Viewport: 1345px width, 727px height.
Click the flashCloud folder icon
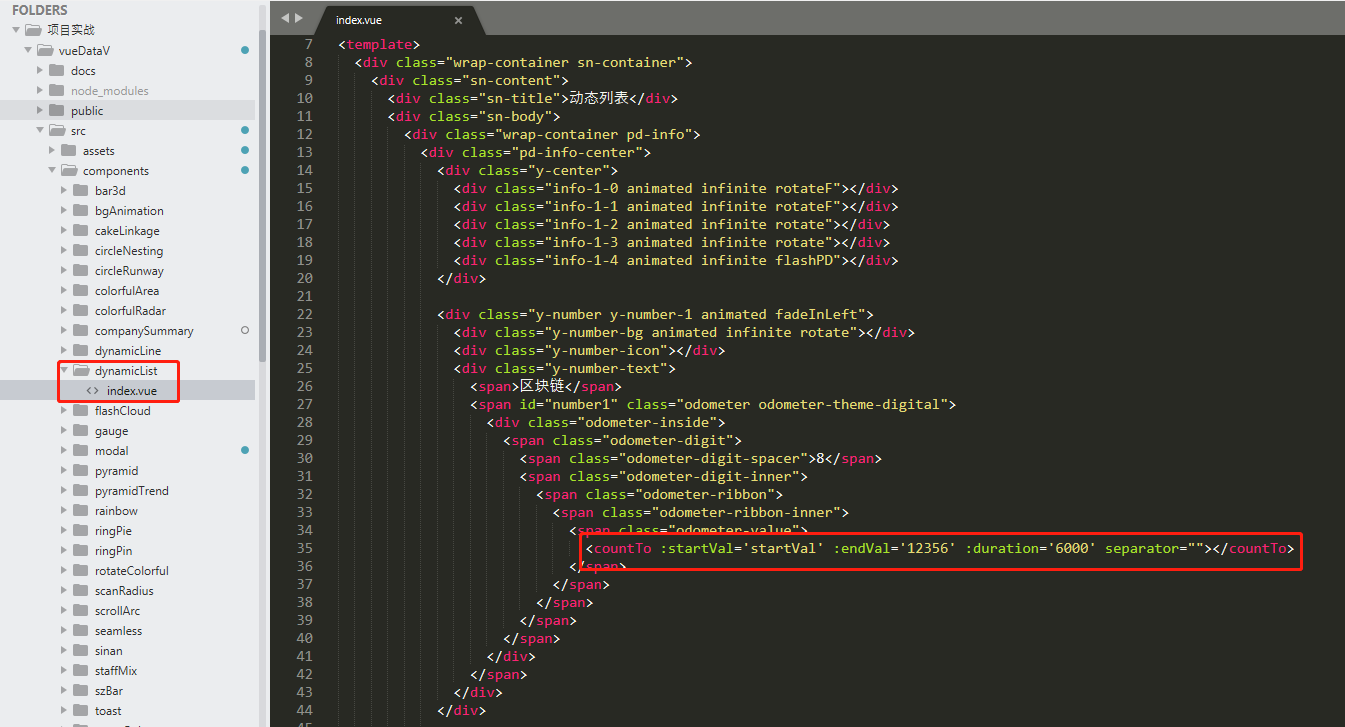pyautogui.click(x=80, y=410)
